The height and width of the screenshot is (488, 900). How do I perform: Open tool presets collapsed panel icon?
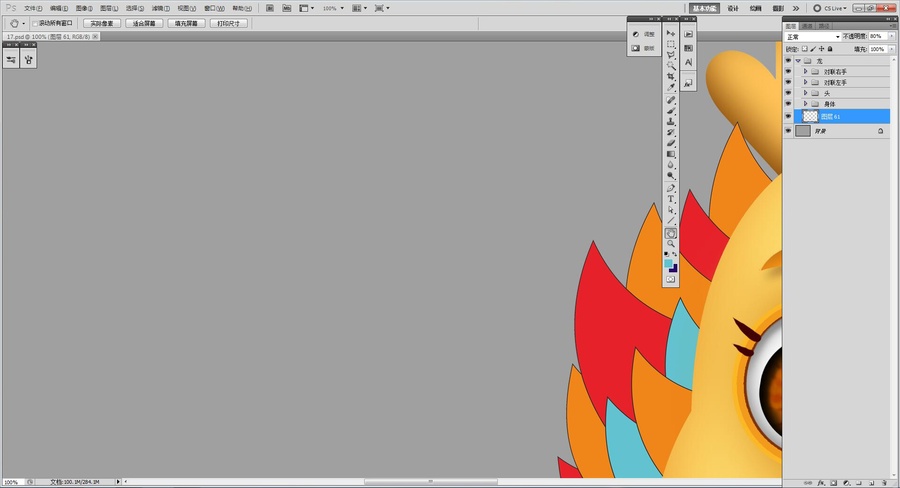[11, 59]
